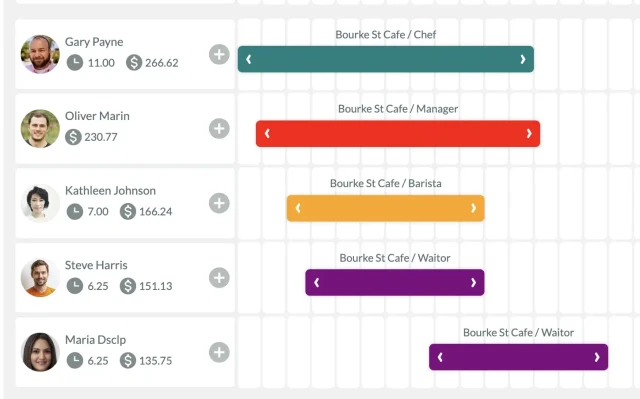Click right handle of Maria Dsclp's Waitor shift

pos(597,357)
